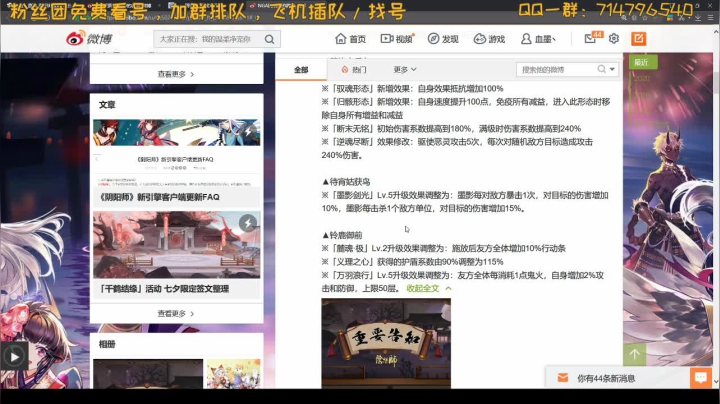Open the 视频 video section
Screen dimensions: 720x404
(397, 39)
